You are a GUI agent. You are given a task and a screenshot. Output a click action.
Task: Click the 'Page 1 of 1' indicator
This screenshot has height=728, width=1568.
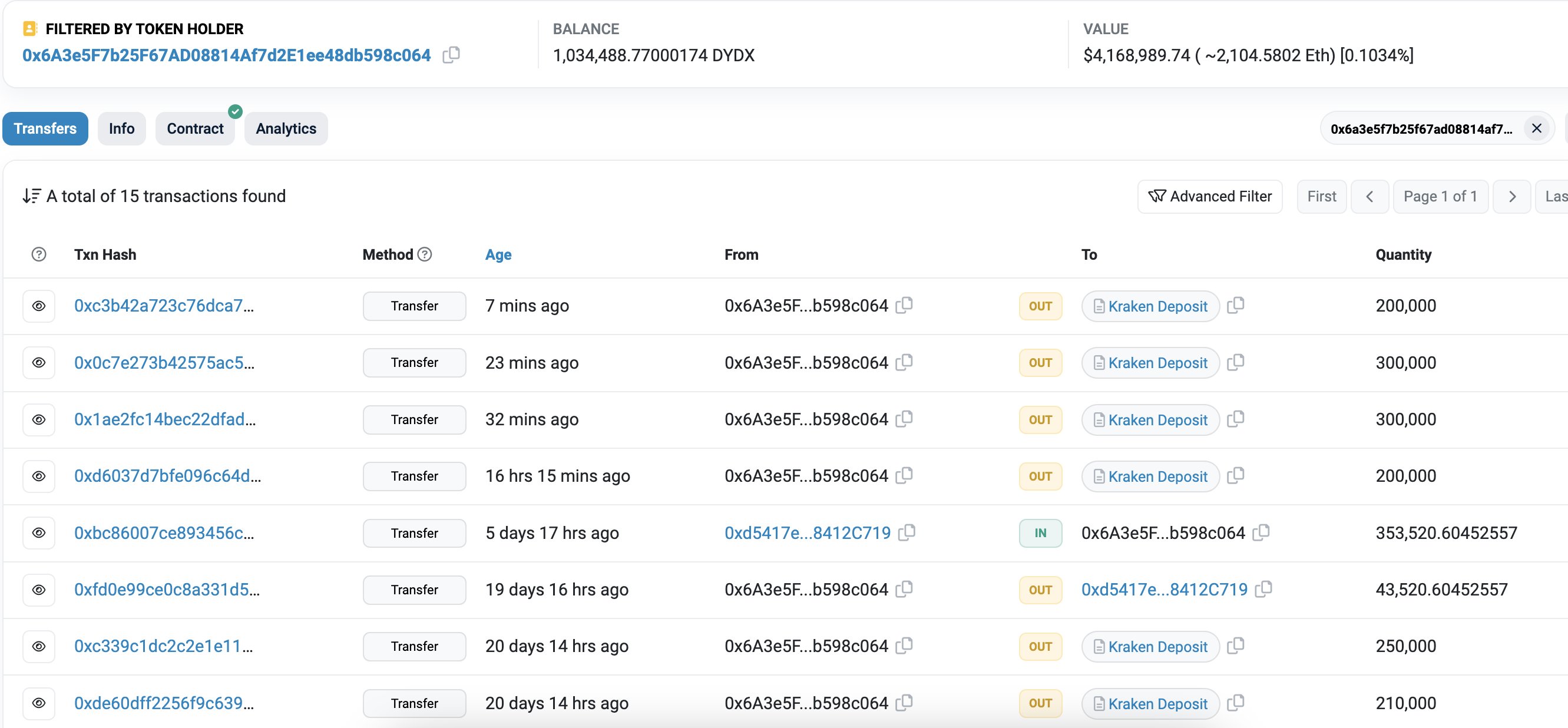[x=1440, y=197]
